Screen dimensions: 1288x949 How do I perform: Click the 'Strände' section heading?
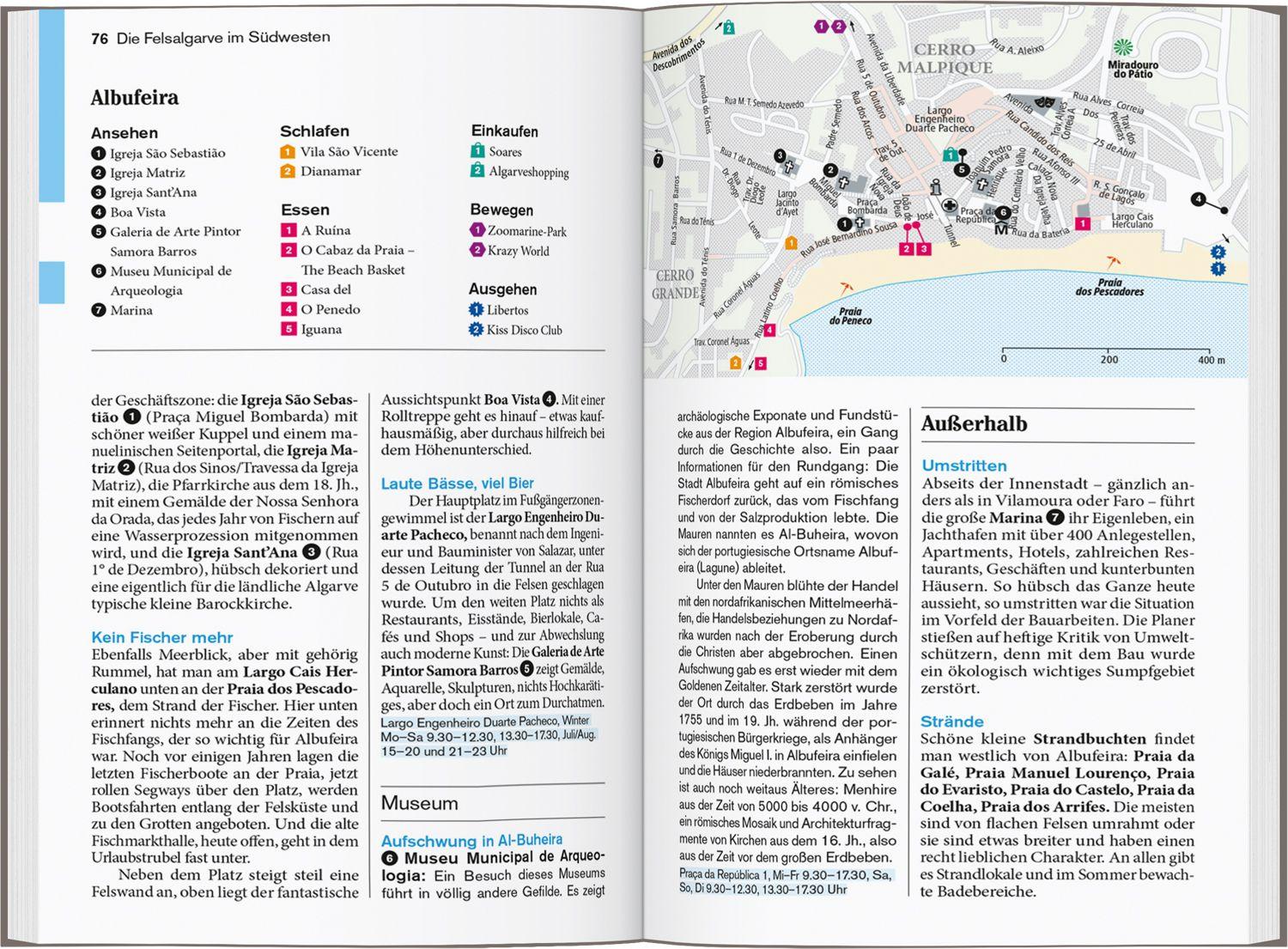point(951,721)
